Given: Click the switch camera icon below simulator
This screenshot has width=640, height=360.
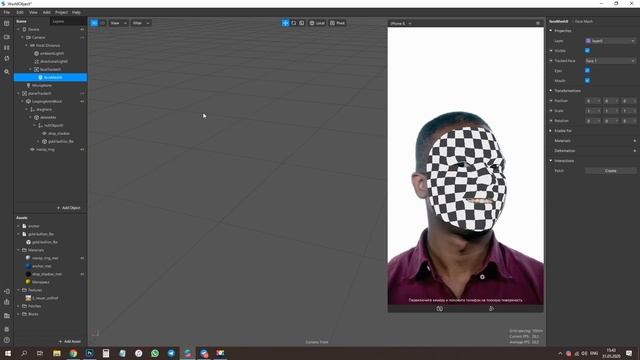Looking at the screenshot, I should 440,309.
